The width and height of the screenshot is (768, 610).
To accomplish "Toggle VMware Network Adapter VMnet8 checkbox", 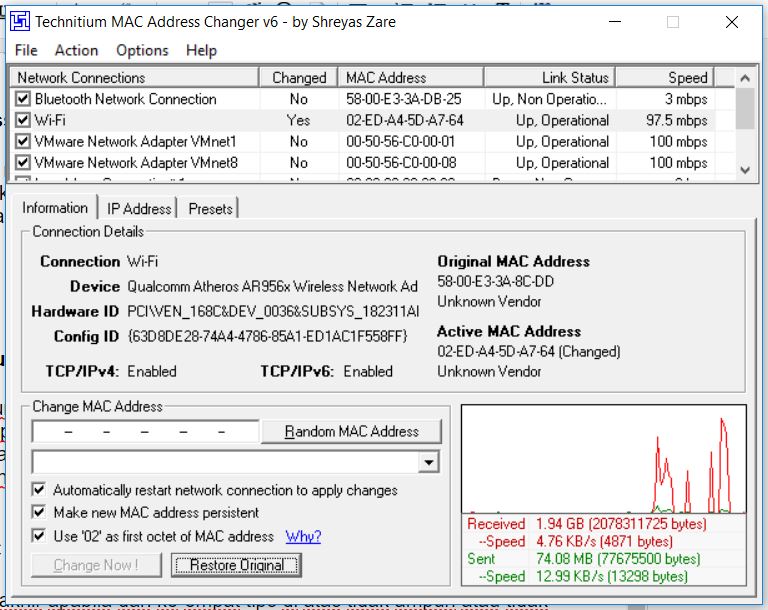I will (x=23, y=163).
